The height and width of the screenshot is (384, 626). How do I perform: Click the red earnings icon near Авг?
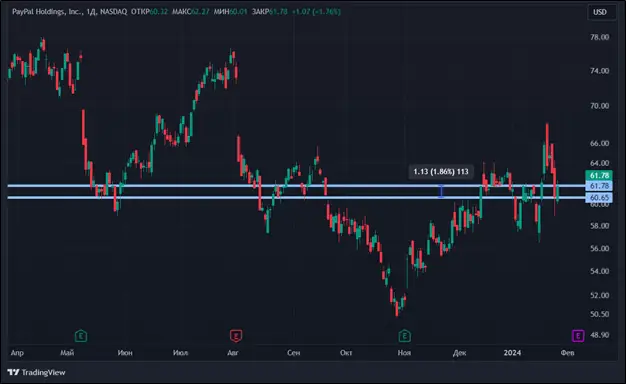point(236,336)
